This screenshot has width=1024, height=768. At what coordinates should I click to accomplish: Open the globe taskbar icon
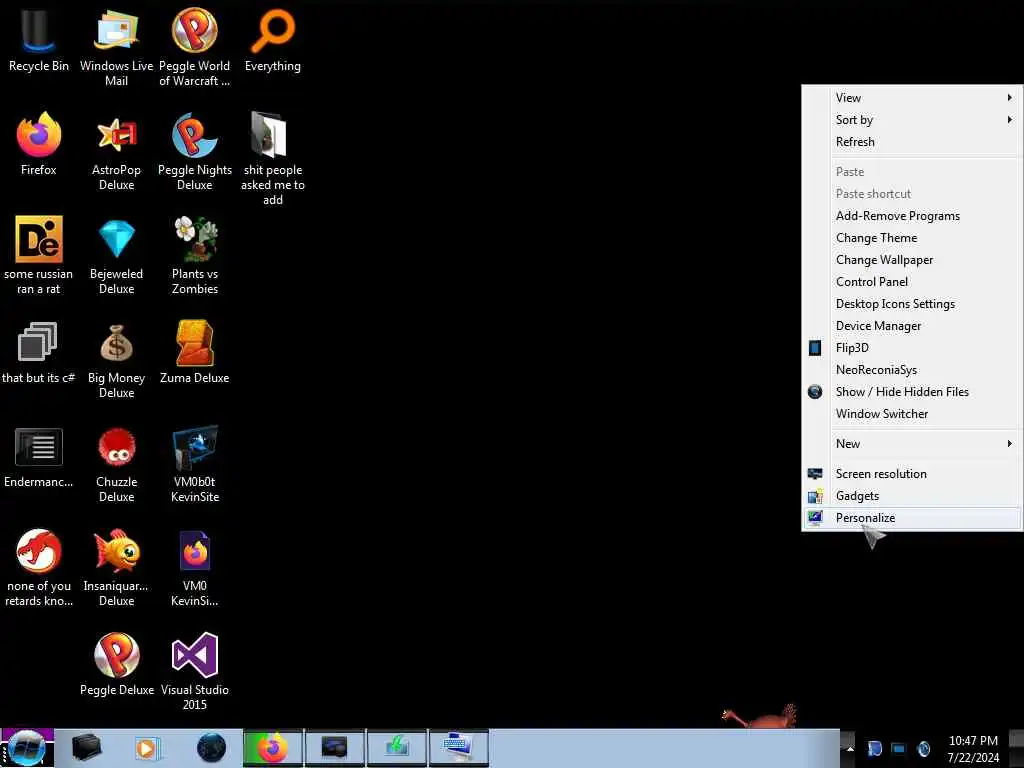211,748
